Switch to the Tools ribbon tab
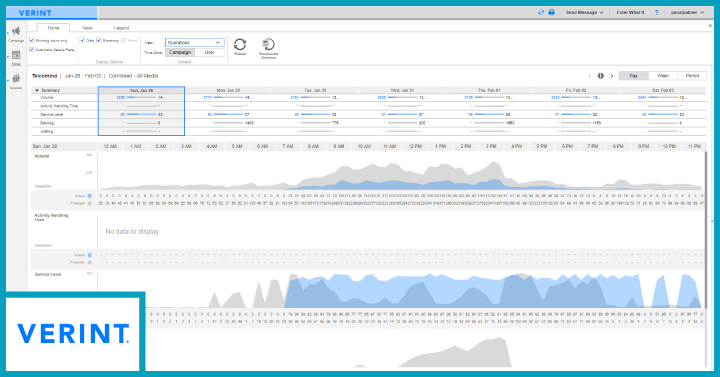Image resolution: width=720 pixels, height=377 pixels. tap(87, 28)
